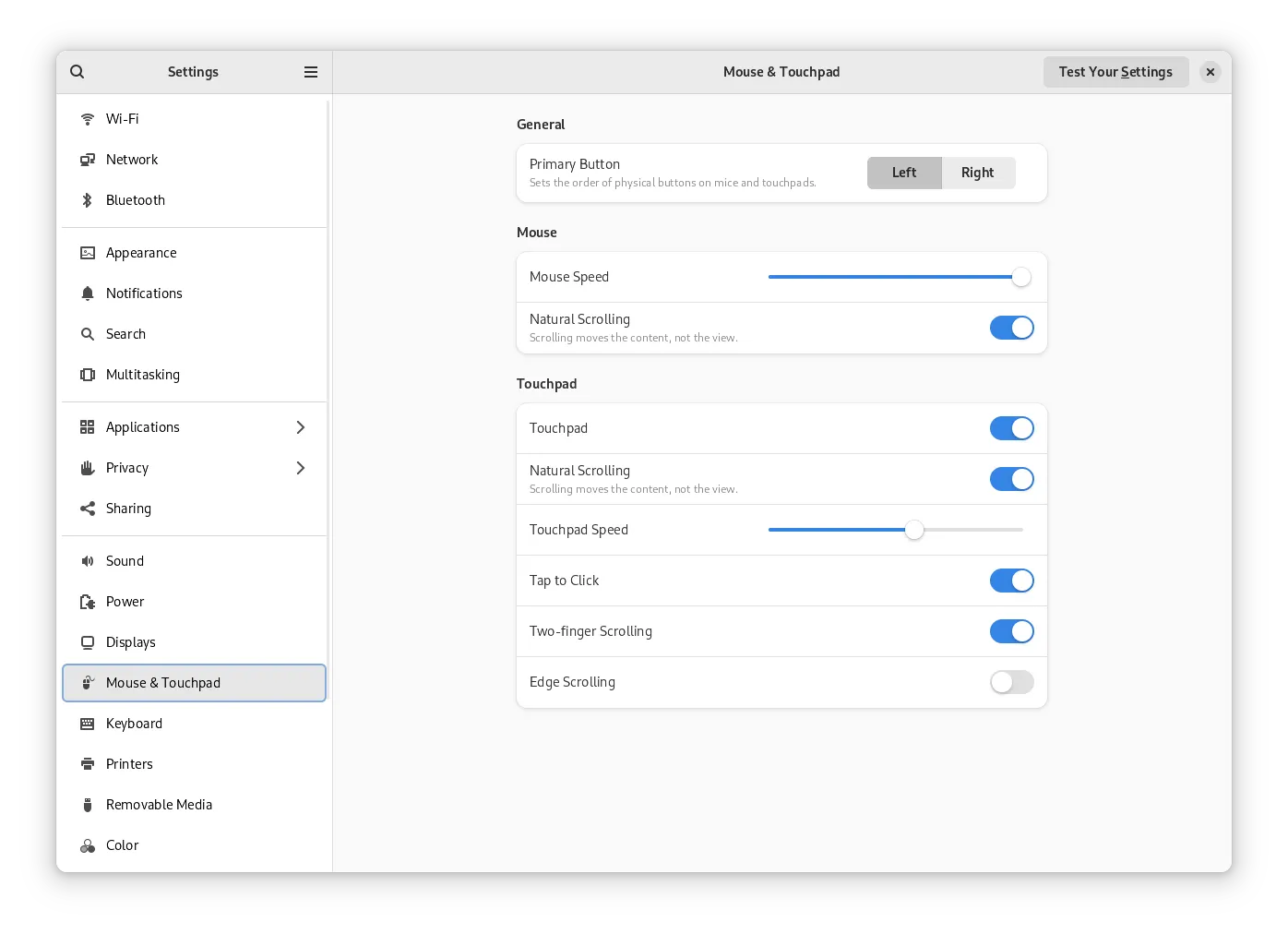
Task: Expand the Applications submenu chevron
Action: pyautogui.click(x=300, y=427)
